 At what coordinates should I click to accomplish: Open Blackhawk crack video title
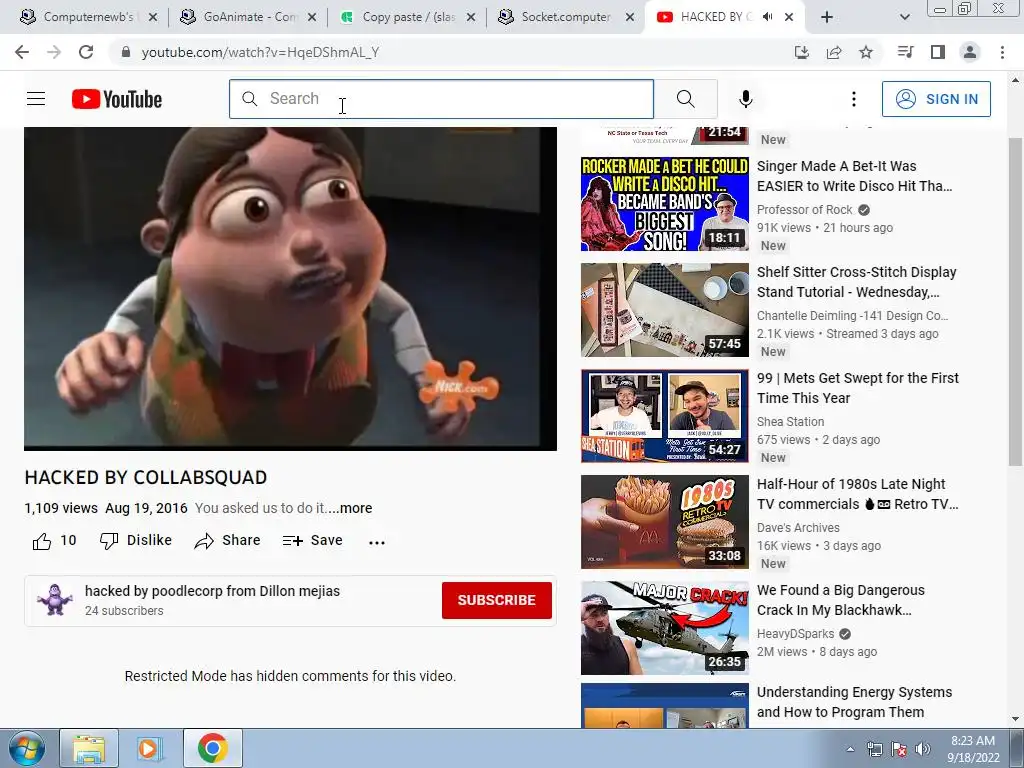(840, 600)
